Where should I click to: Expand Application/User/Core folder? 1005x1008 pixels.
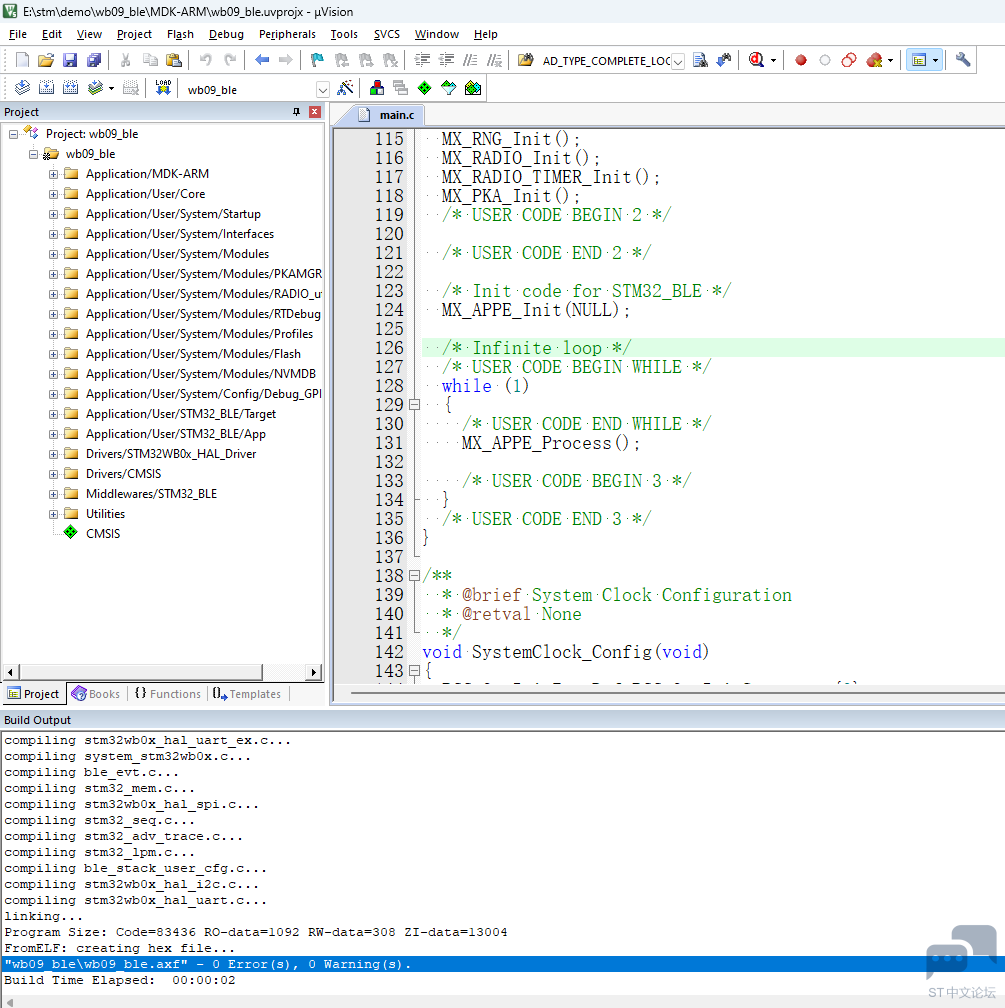[53, 194]
